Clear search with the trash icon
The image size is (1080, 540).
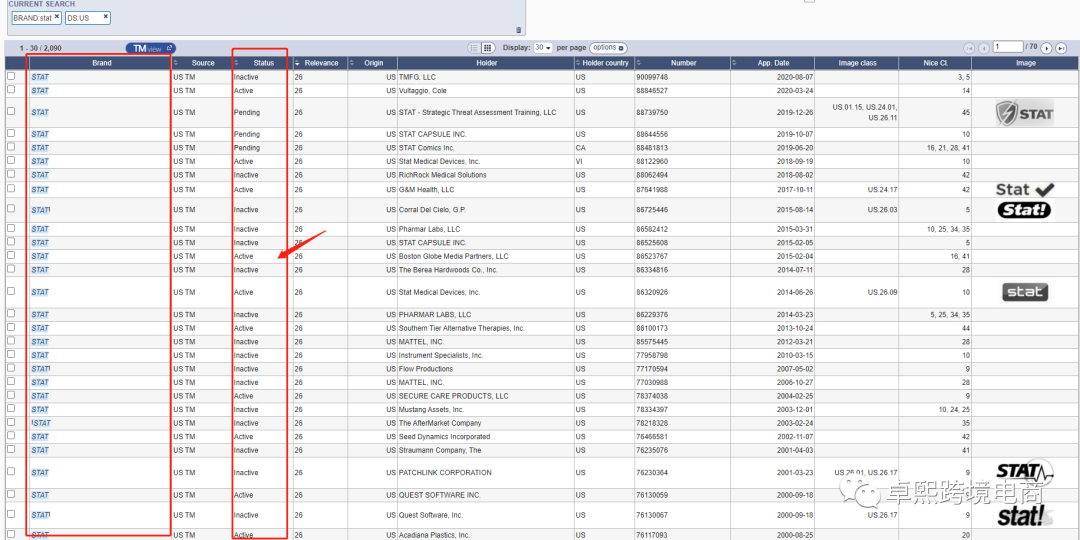click(519, 30)
